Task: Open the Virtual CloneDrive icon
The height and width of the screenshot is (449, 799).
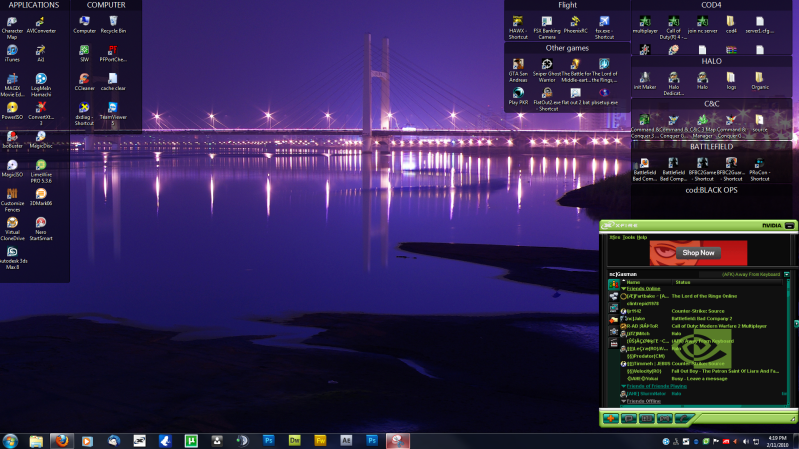Action: coord(12,228)
